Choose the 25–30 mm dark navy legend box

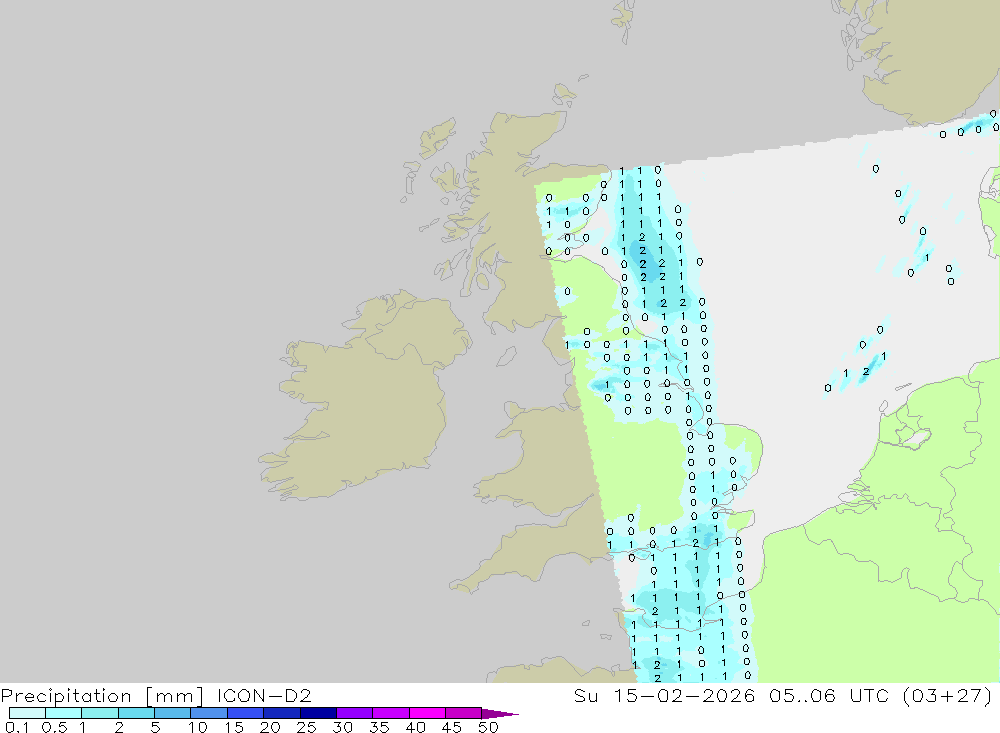click(x=318, y=713)
